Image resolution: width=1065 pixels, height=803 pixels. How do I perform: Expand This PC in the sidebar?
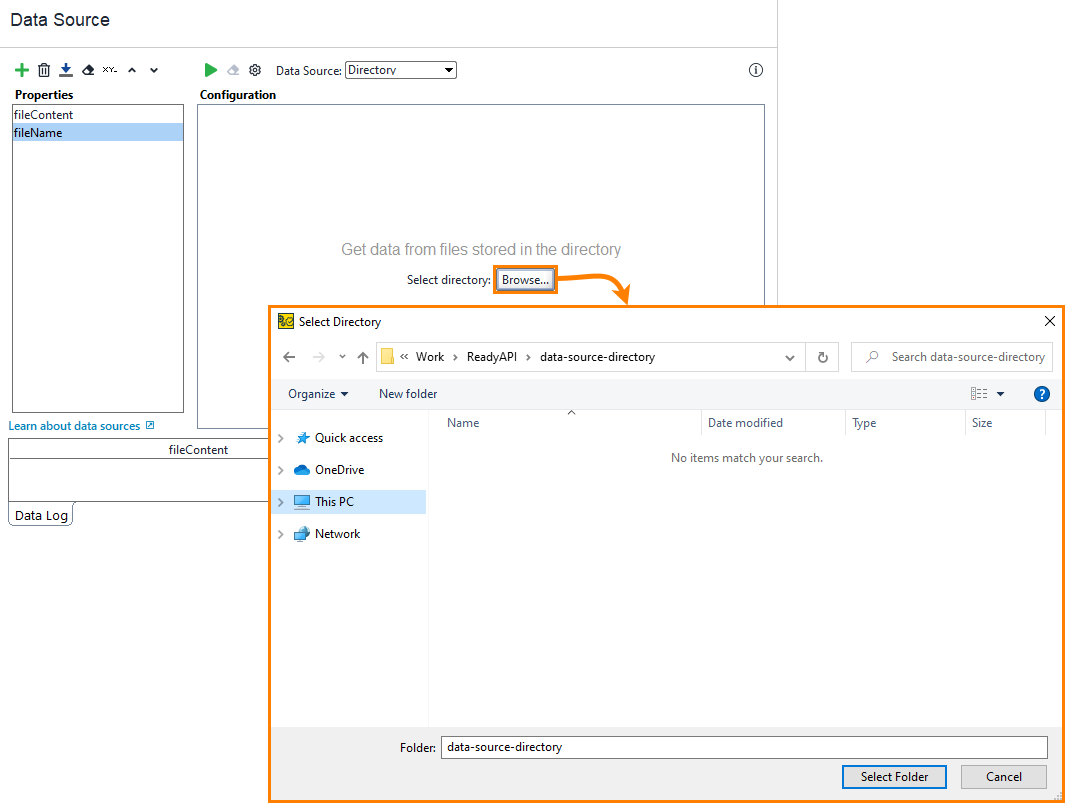pyautogui.click(x=280, y=501)
